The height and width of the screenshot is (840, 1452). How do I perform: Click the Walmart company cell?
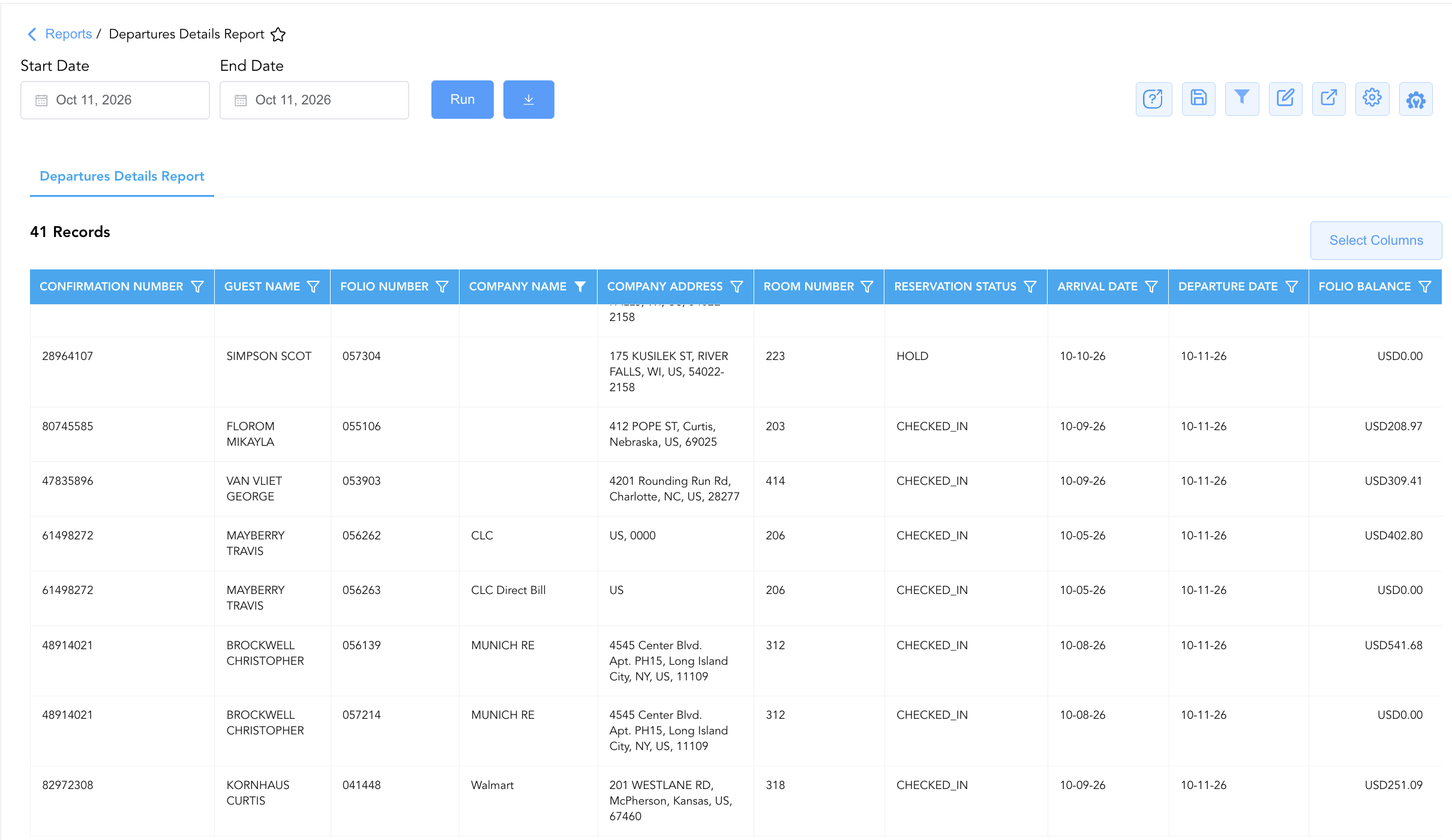point(492,785)
